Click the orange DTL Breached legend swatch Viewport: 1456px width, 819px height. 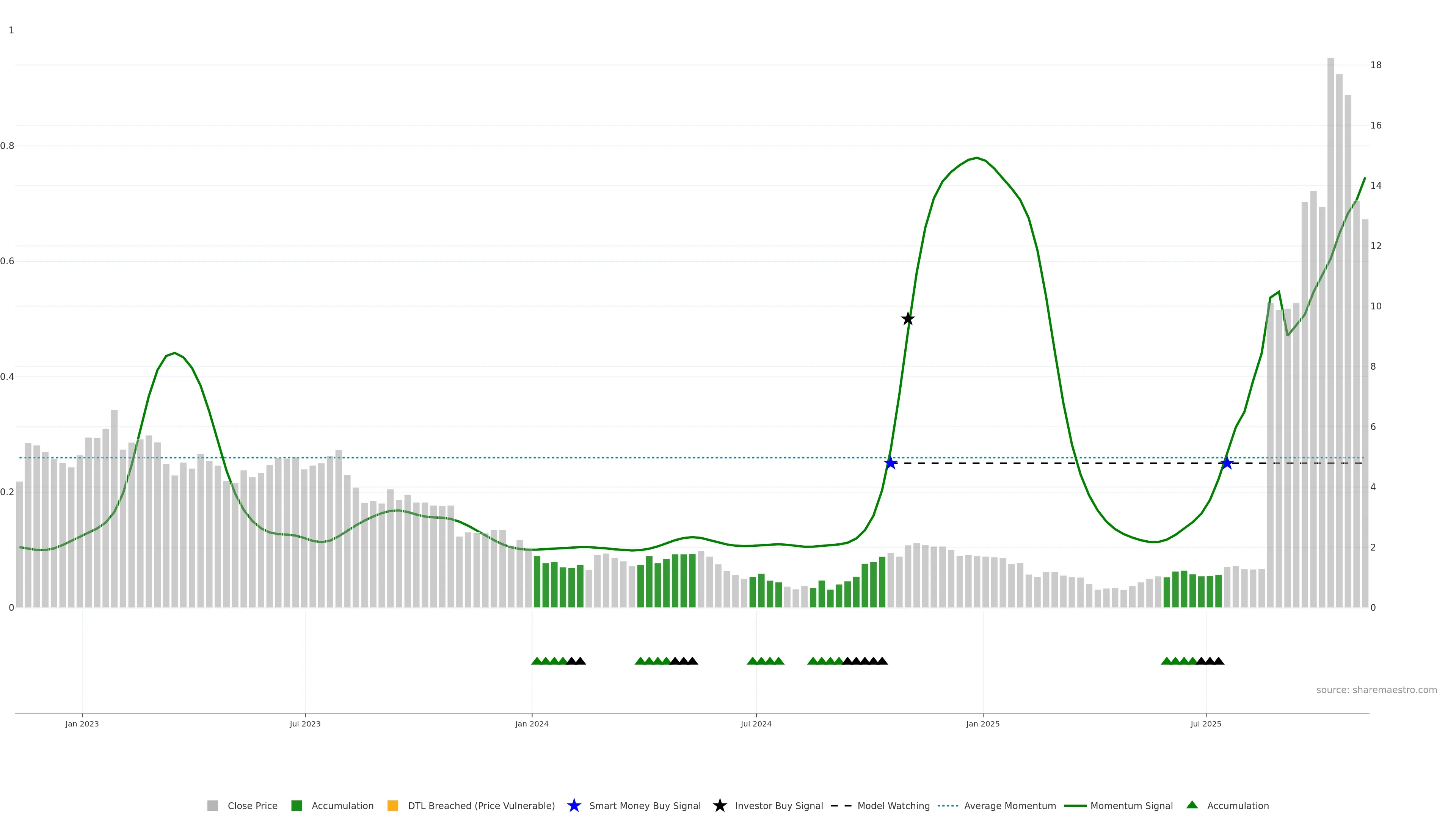[393, 806]
